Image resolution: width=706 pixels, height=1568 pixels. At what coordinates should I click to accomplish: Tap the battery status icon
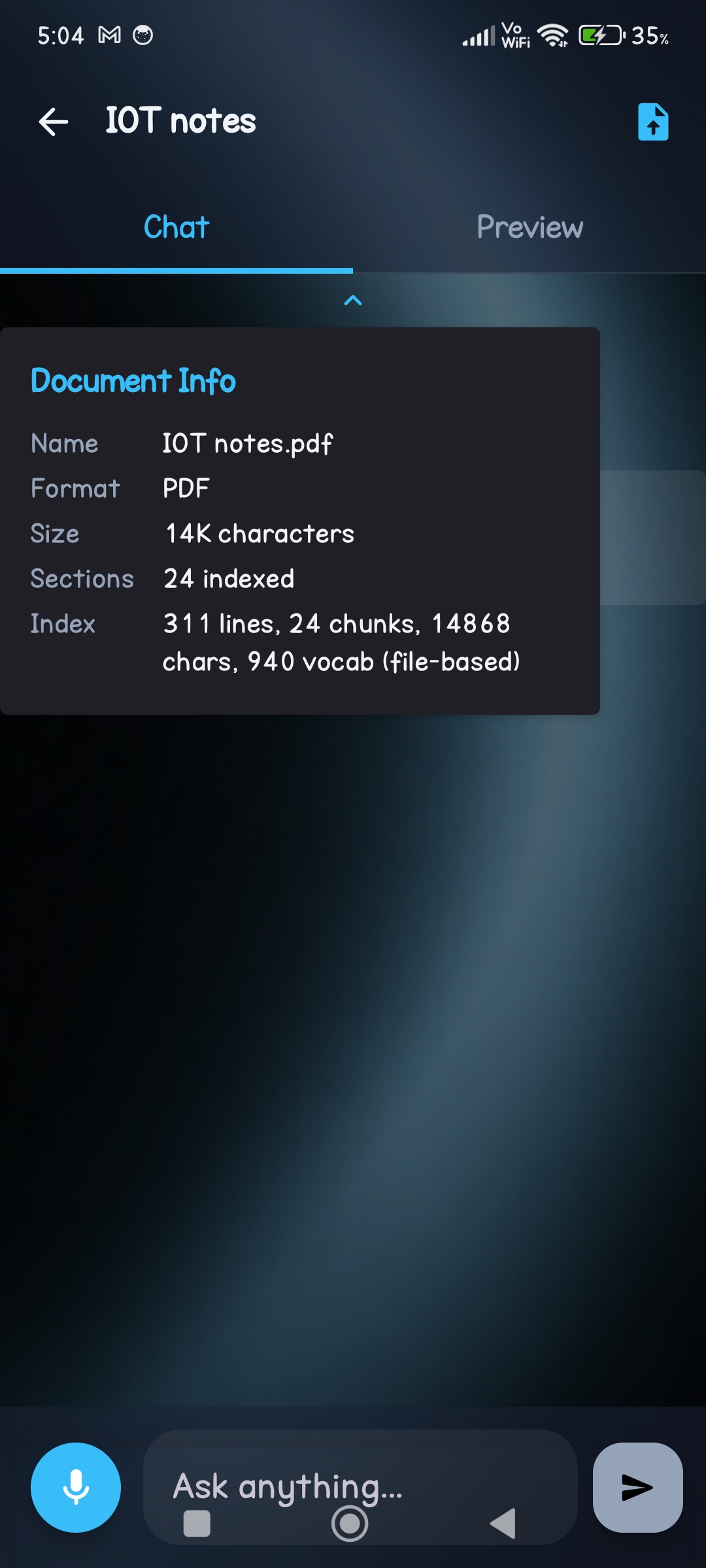point(601,35)
